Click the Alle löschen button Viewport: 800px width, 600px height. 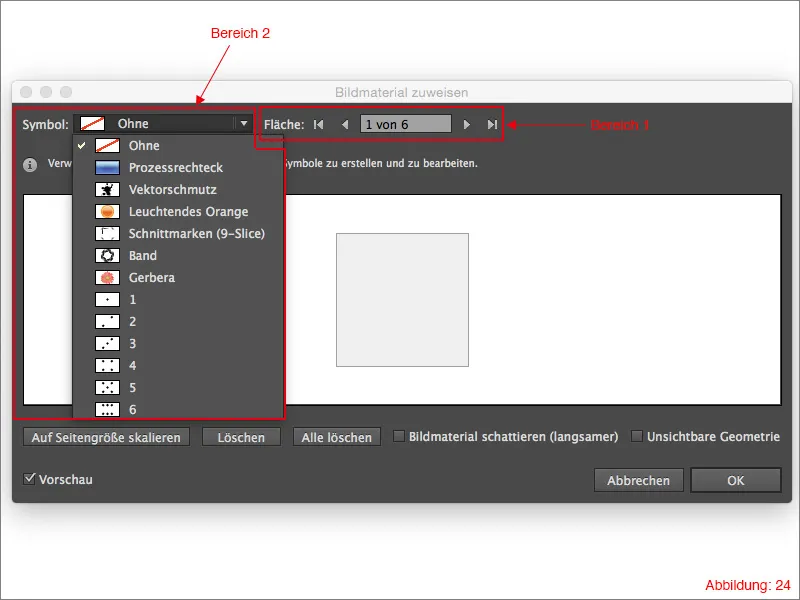(336, 437)
